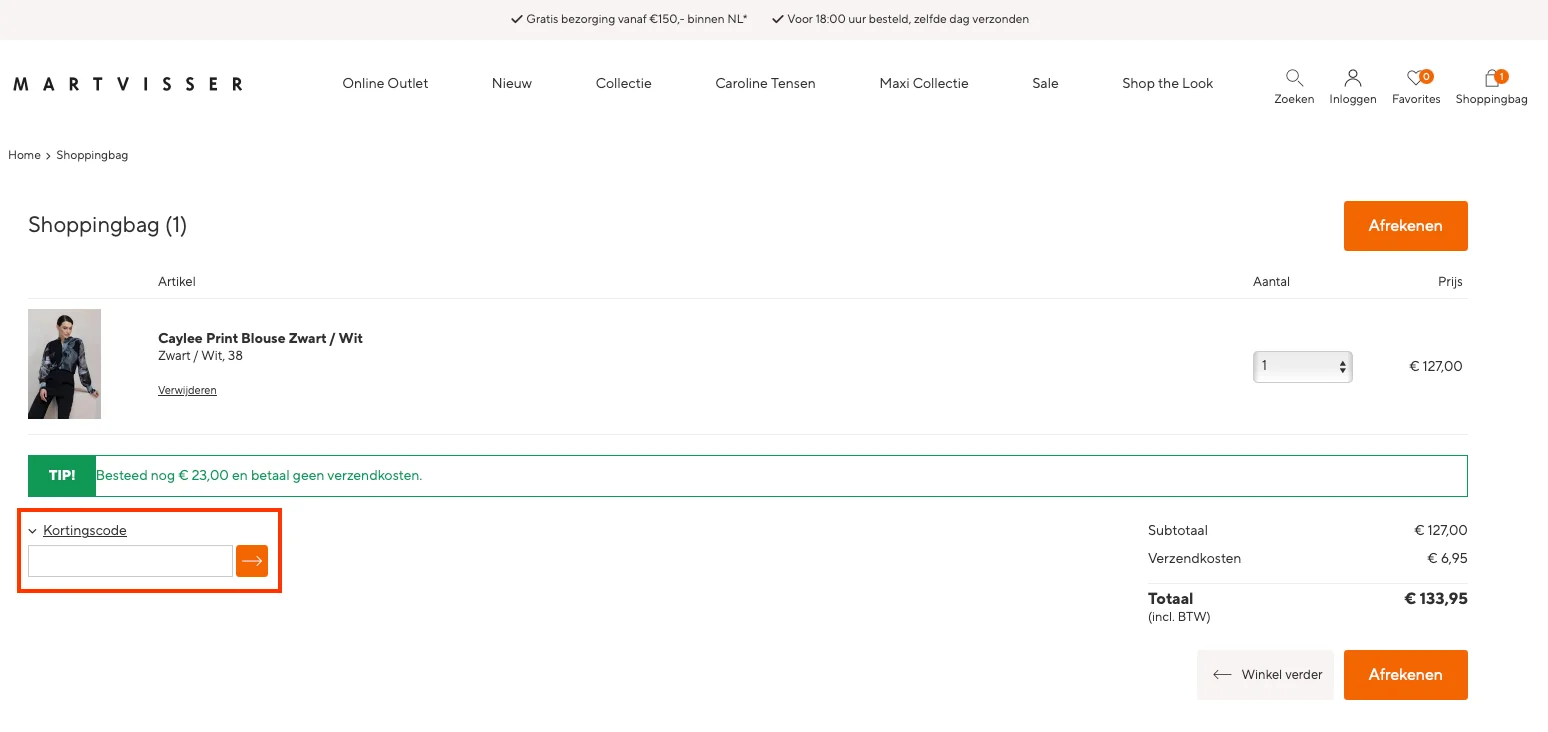Collapse the Kortingscode section
1548x732 pixels.
point(84,531)
